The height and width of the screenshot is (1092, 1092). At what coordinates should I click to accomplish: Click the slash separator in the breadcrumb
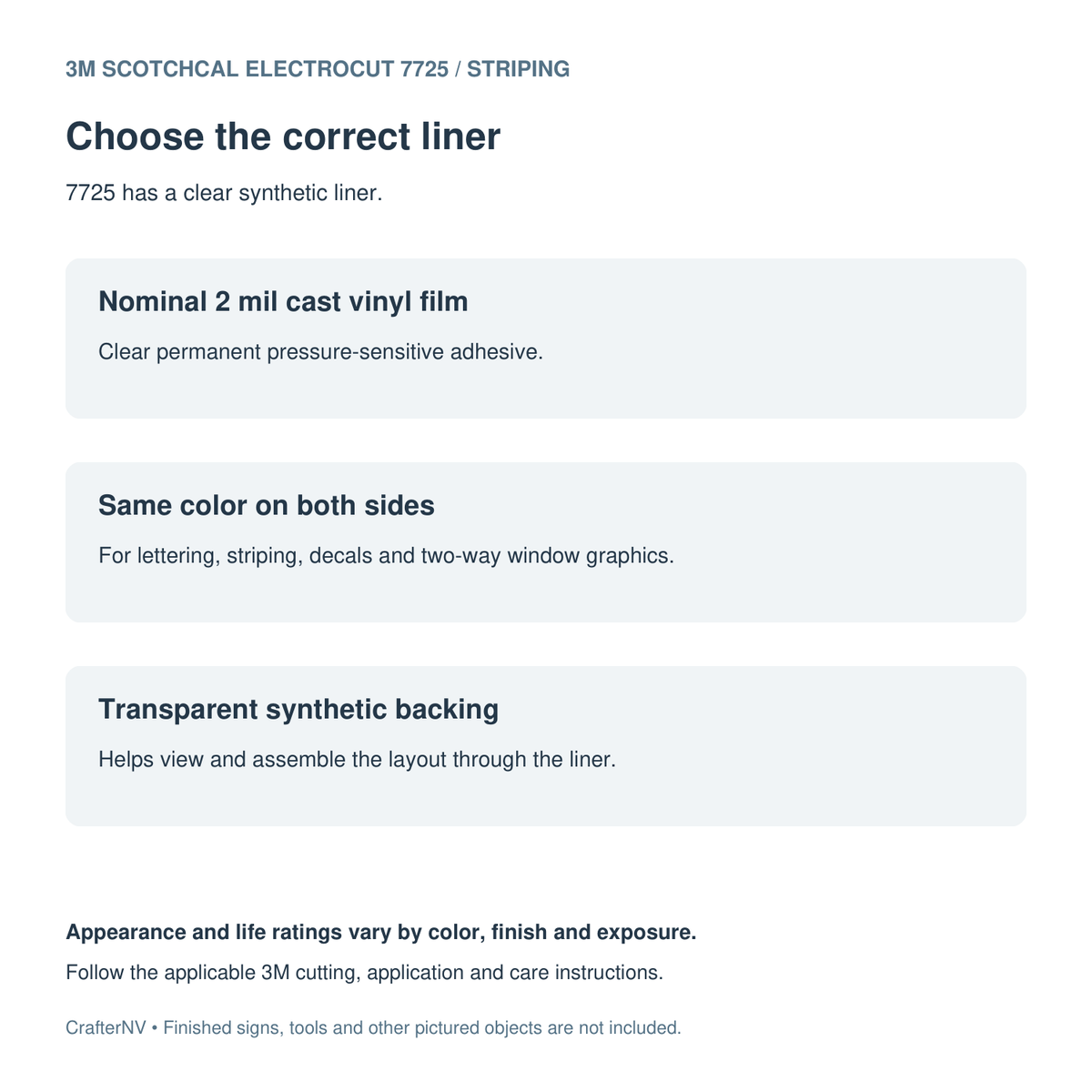[x=458, y=69]
